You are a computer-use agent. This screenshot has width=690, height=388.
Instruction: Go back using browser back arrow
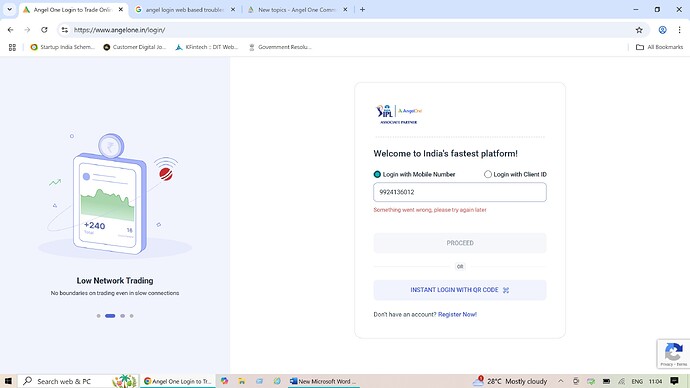11,30
